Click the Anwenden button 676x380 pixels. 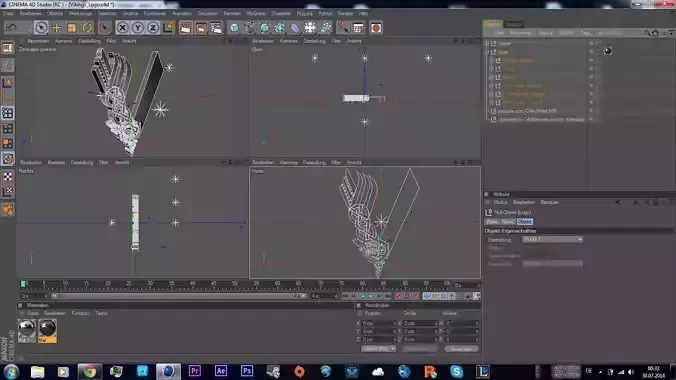tap(461, 349)
